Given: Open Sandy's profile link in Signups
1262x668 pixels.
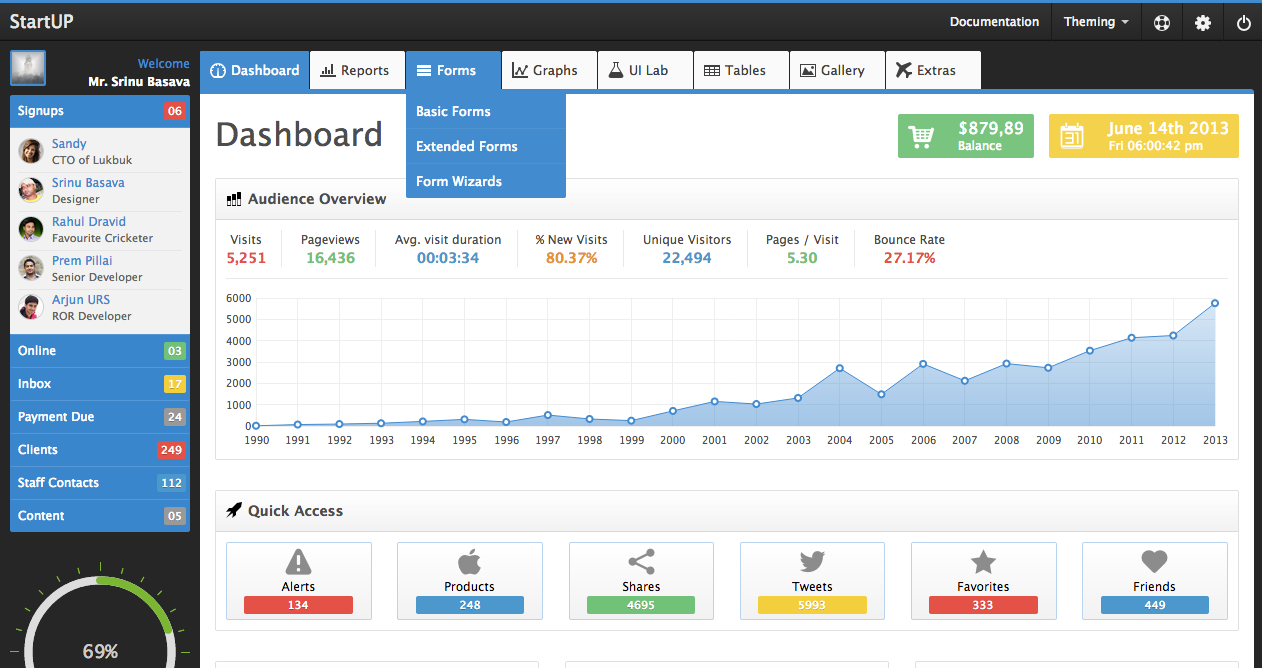Looking at the screenshot, I should point(69,144).
